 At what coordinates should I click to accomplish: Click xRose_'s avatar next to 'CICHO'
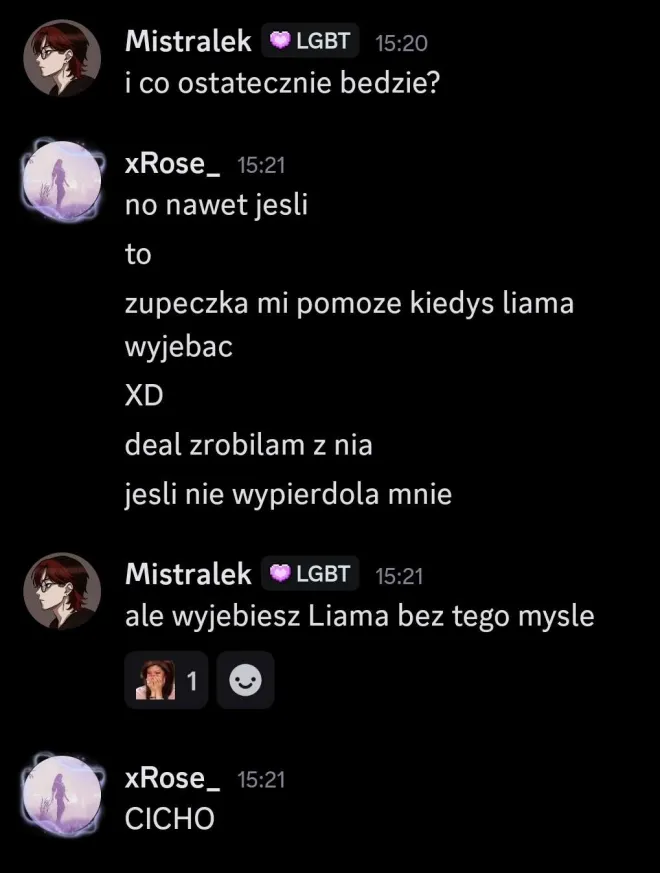click(x=62, y=795)
